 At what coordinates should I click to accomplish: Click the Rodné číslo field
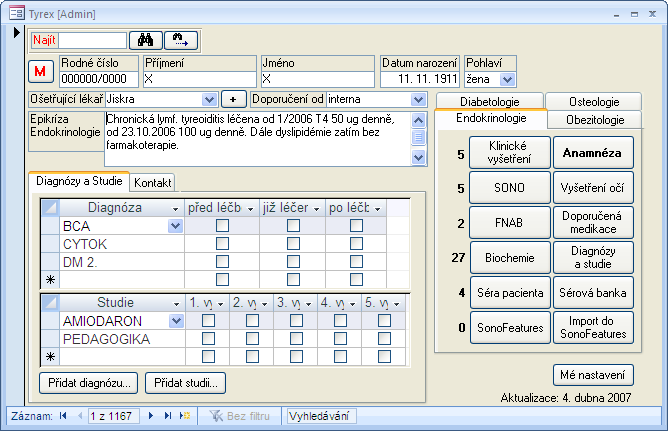[x=99, y=79]
